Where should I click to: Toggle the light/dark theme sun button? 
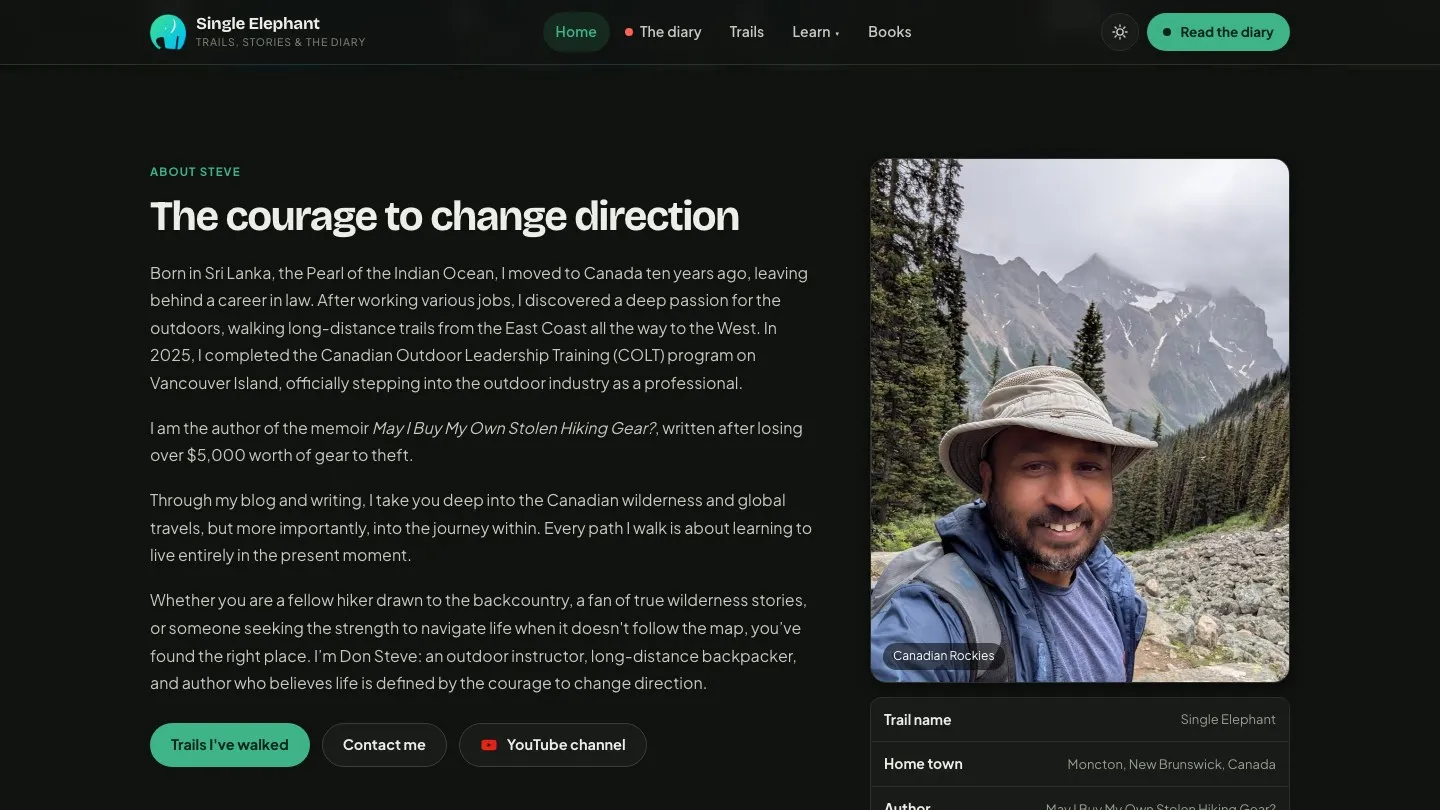tap(1120, 32)
